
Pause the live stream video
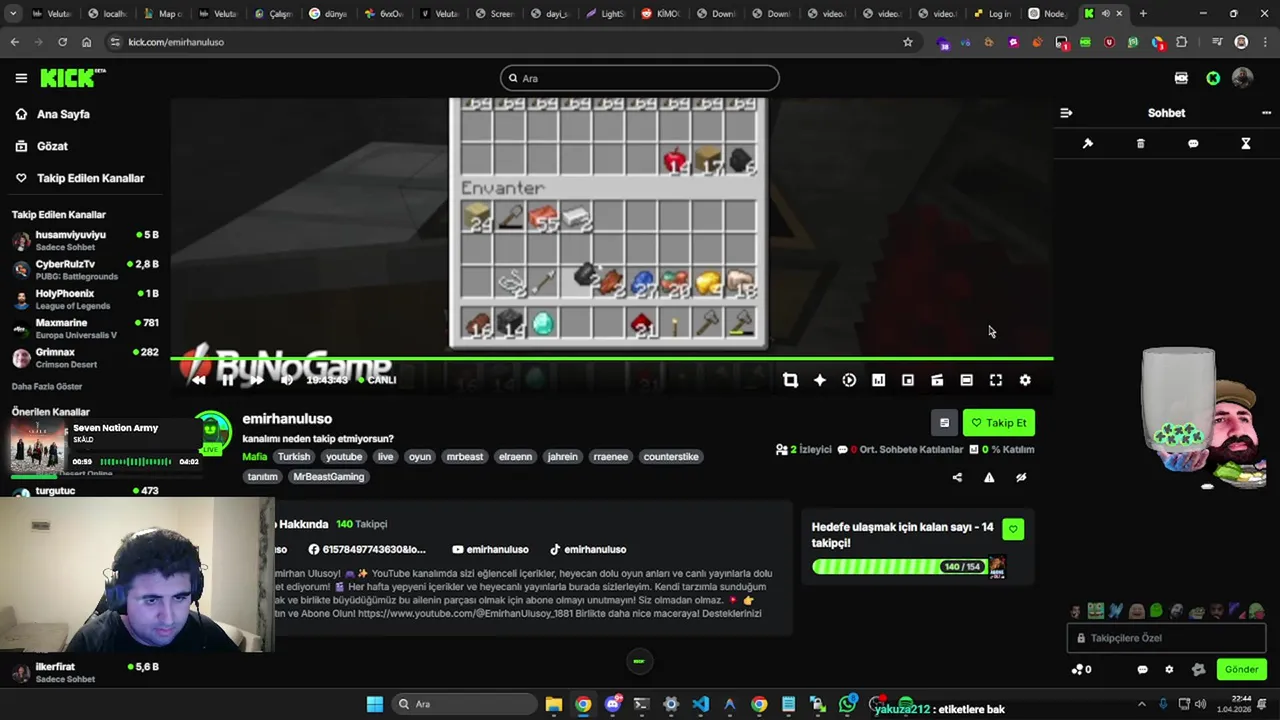228,380
